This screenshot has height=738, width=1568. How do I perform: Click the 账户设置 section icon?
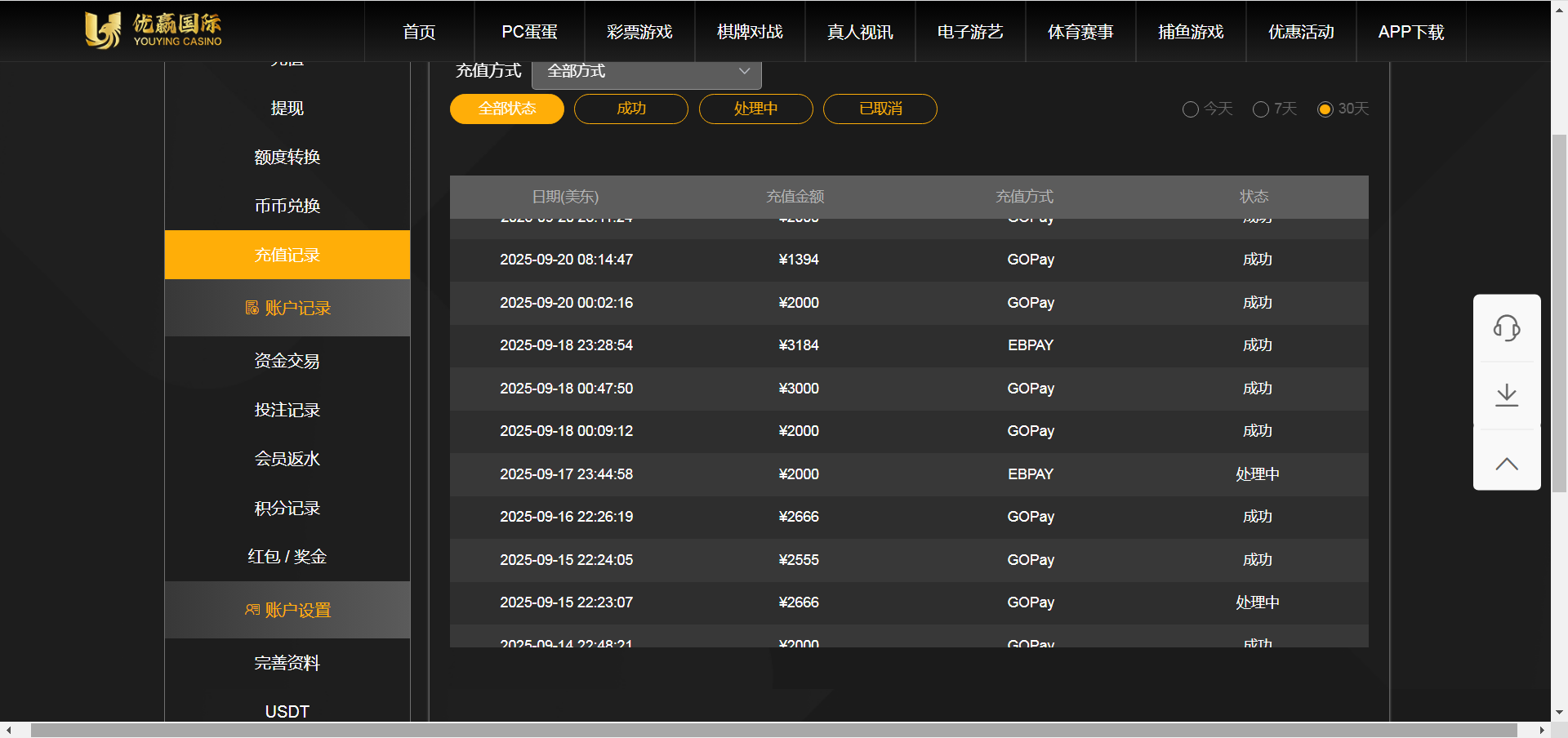click(x=252, y=610)
